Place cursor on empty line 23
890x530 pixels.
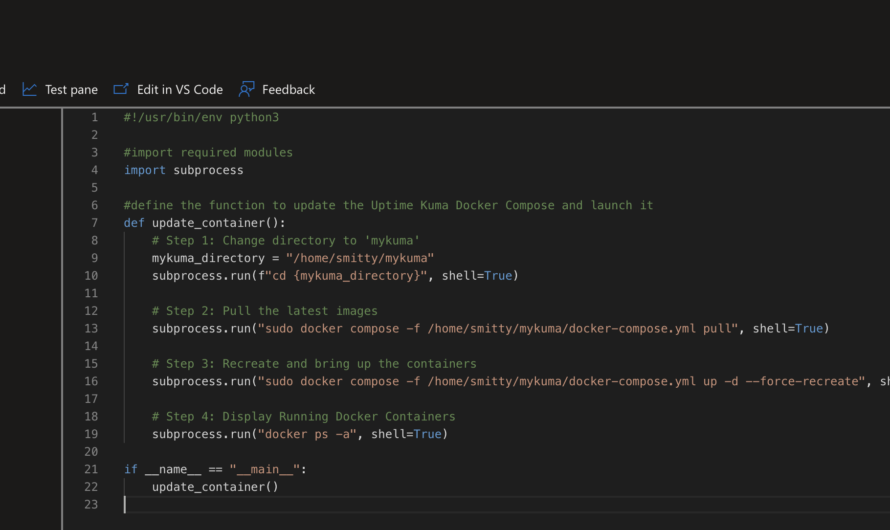point(505,504)
